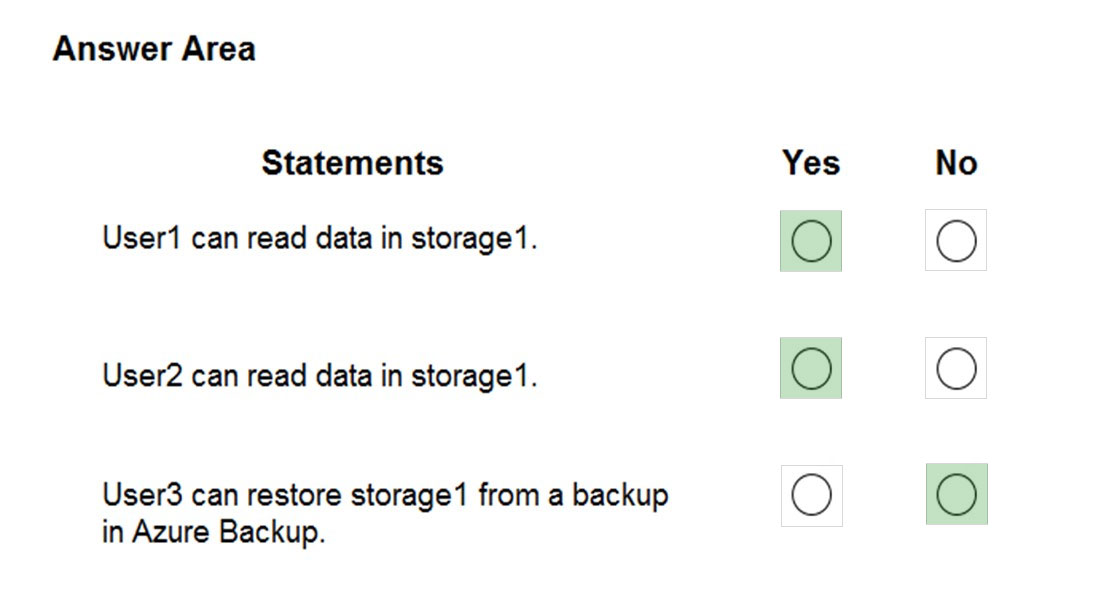Click the User3 restore storage1 statement text
This screenshot has height=613, width=1112.
click(385, 514)
